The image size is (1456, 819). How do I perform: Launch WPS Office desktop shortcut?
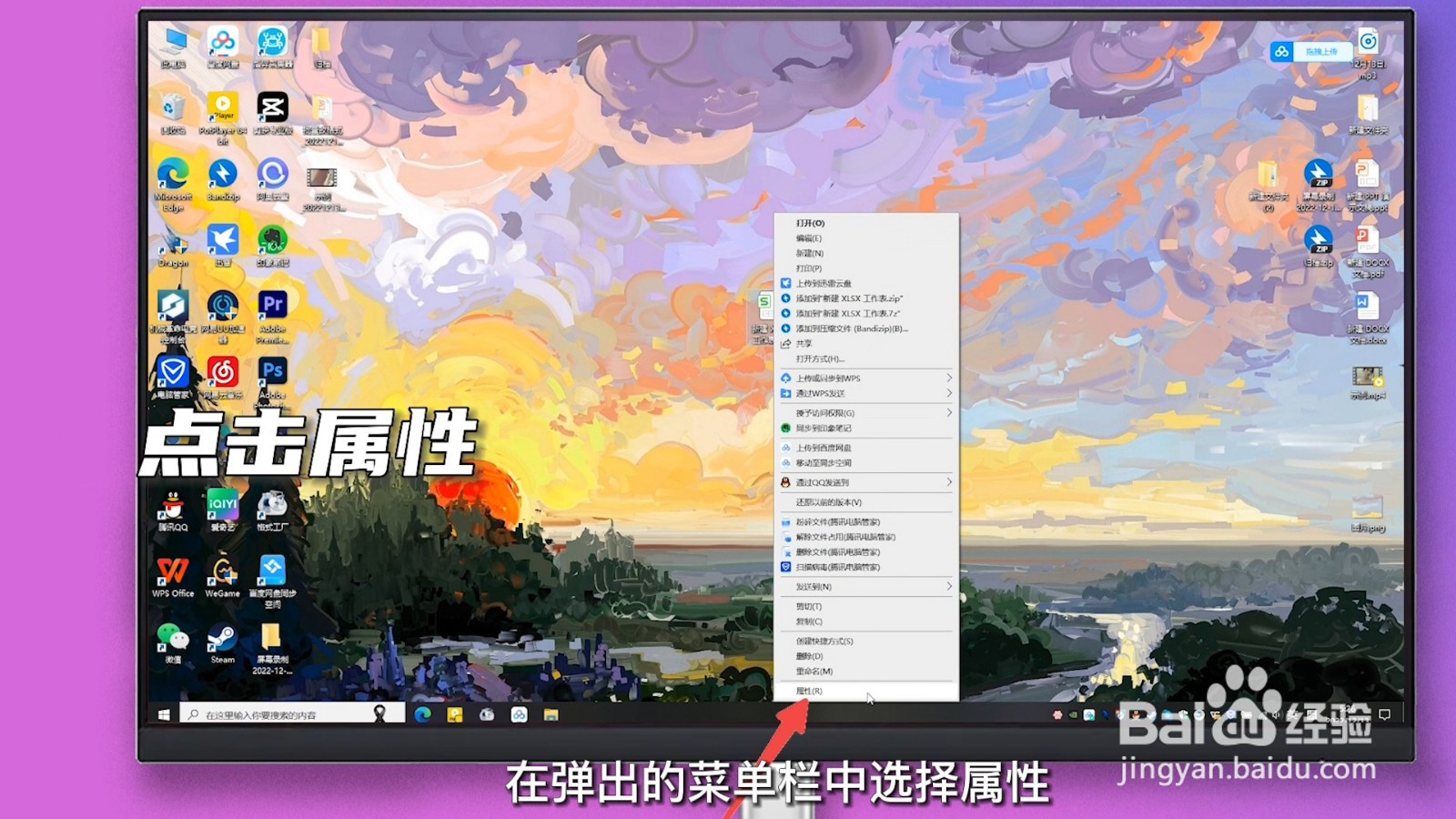pos(173,577)
